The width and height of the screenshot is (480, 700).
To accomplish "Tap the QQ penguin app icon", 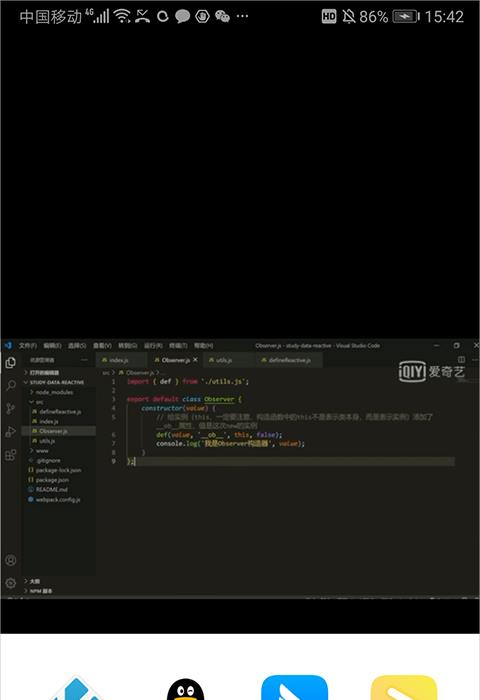I will [x=185, y=689].
